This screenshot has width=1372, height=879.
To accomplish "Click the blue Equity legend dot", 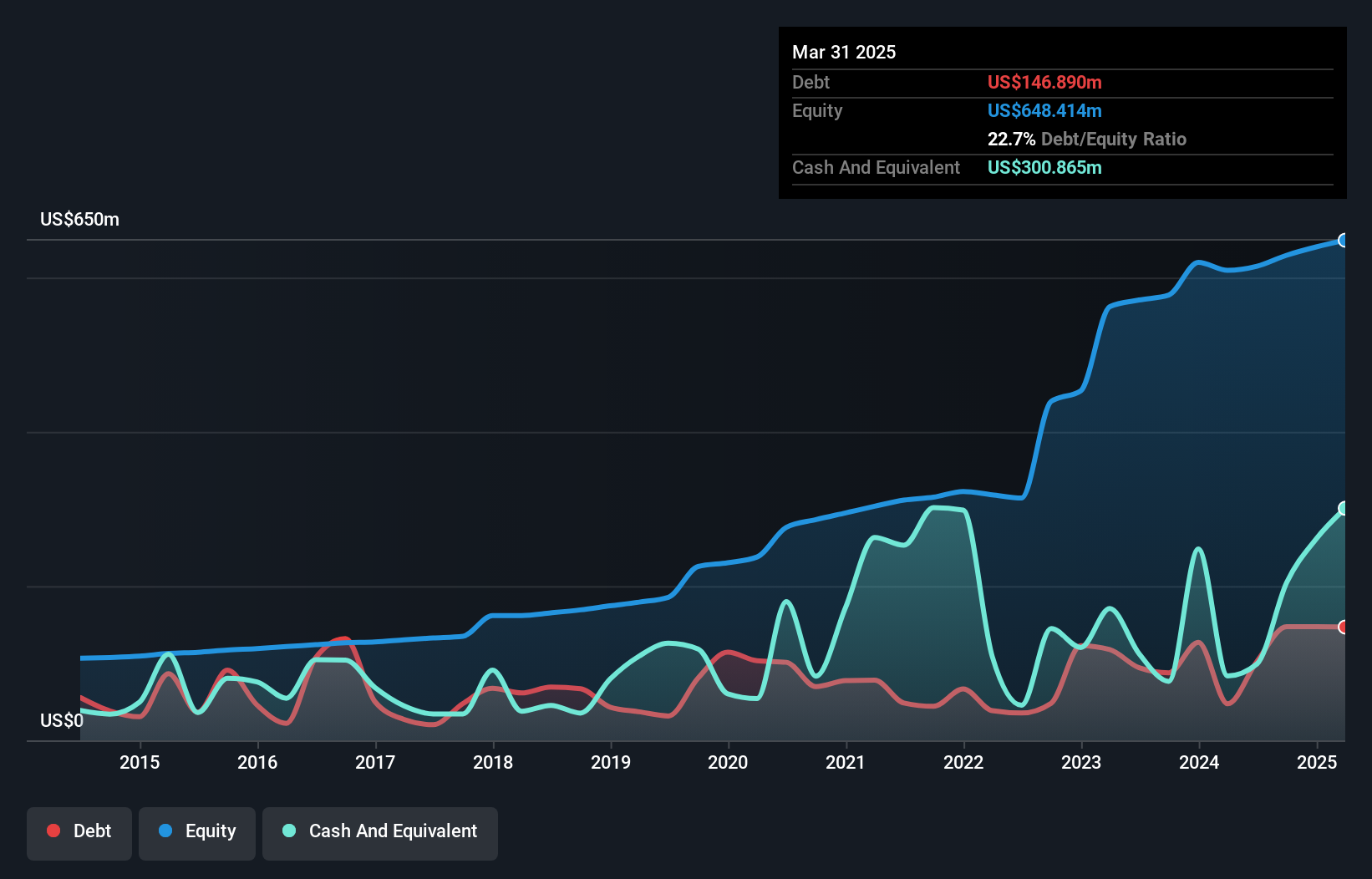I will (x=165, y=831).
